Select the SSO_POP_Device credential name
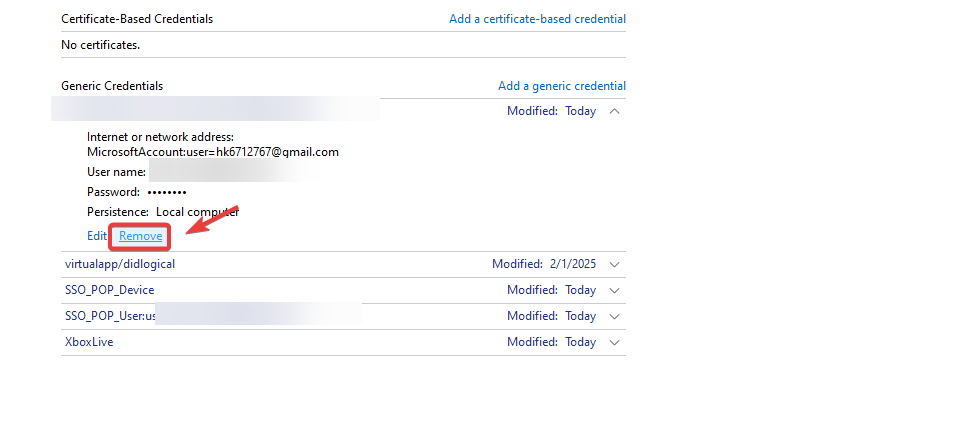Viewport: 968px width, 421px height. click(x=109, y=290)
